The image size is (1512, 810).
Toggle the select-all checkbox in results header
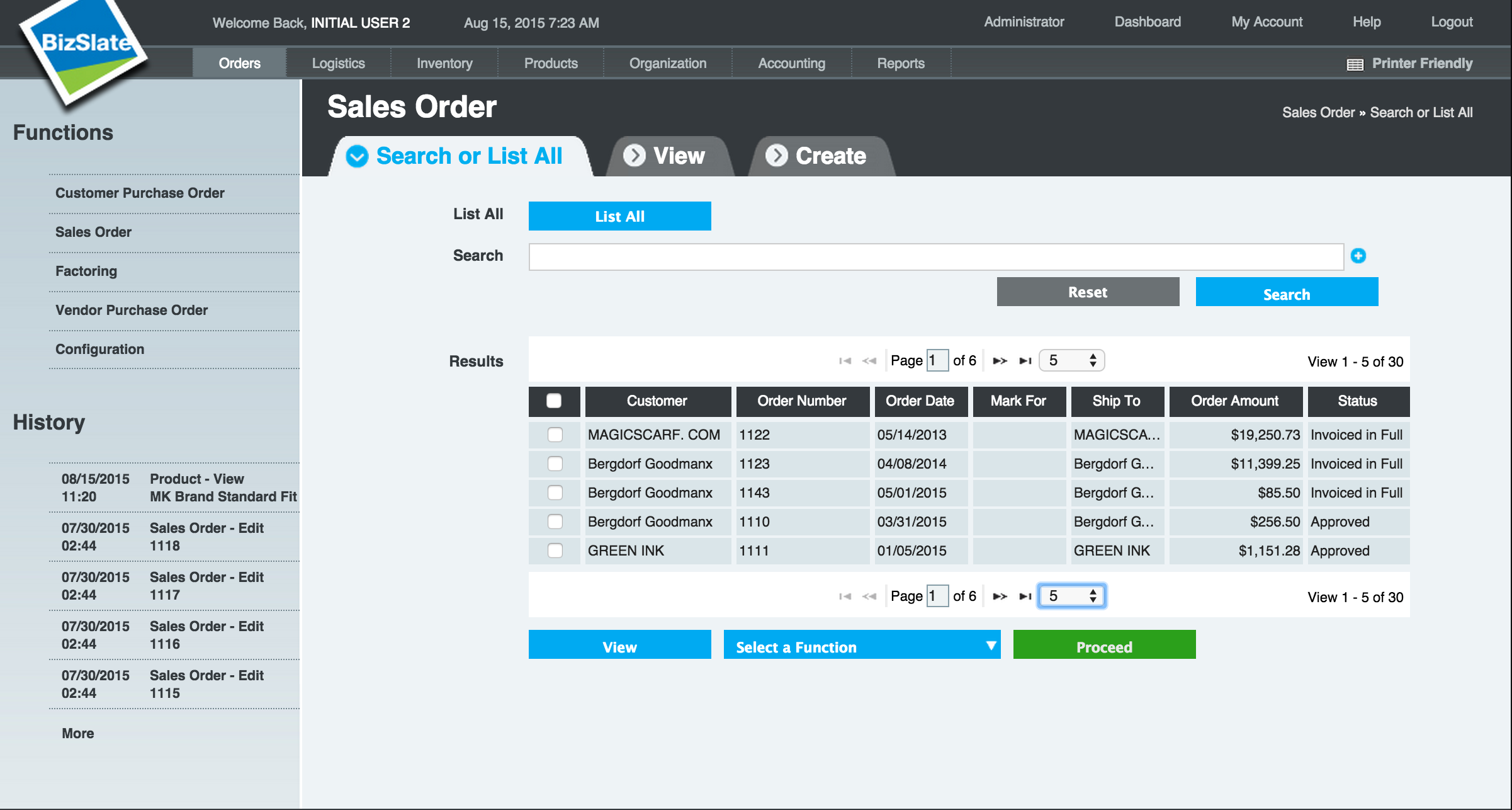point(554,399)
